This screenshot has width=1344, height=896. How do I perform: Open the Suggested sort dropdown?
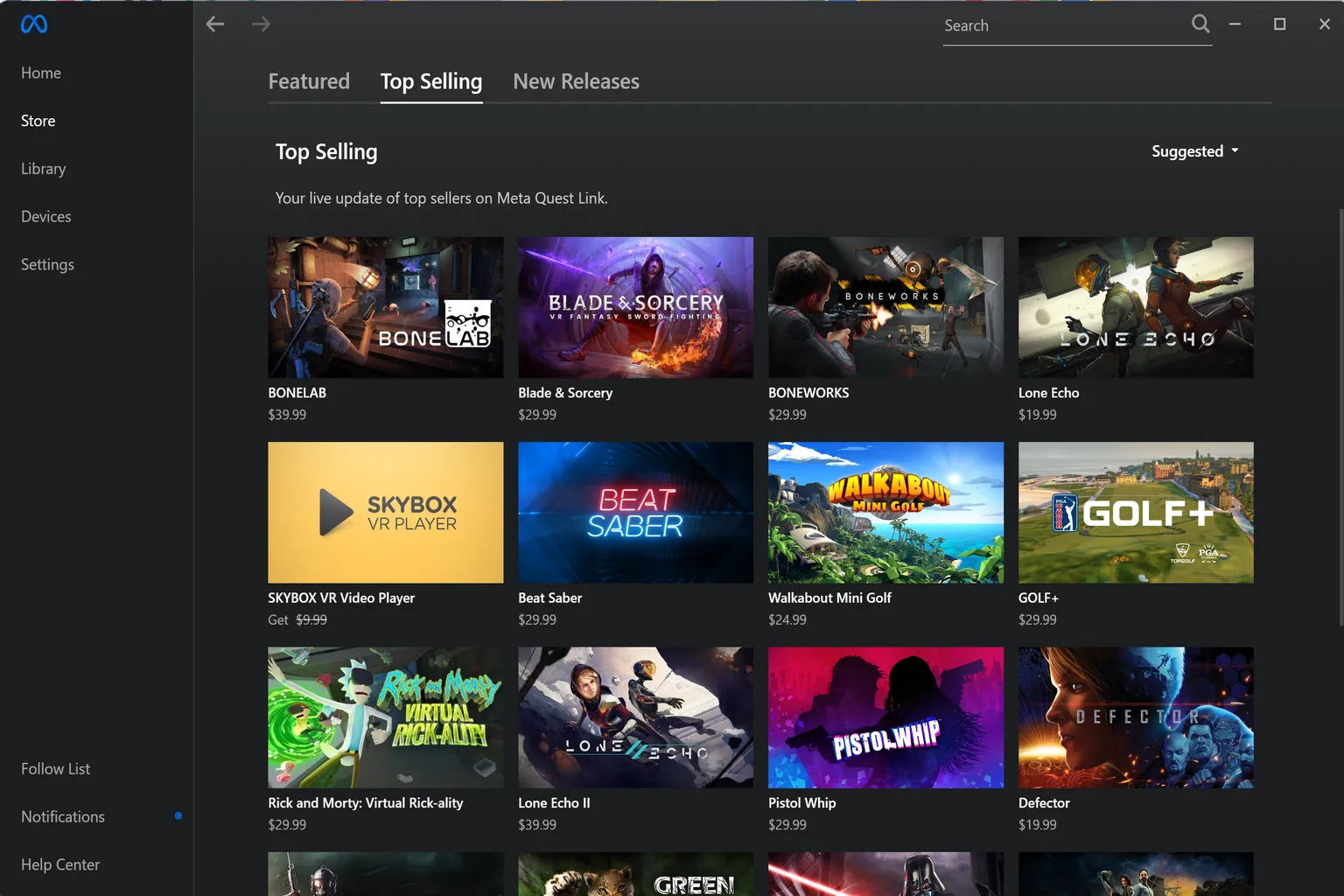coord(1195,151)
